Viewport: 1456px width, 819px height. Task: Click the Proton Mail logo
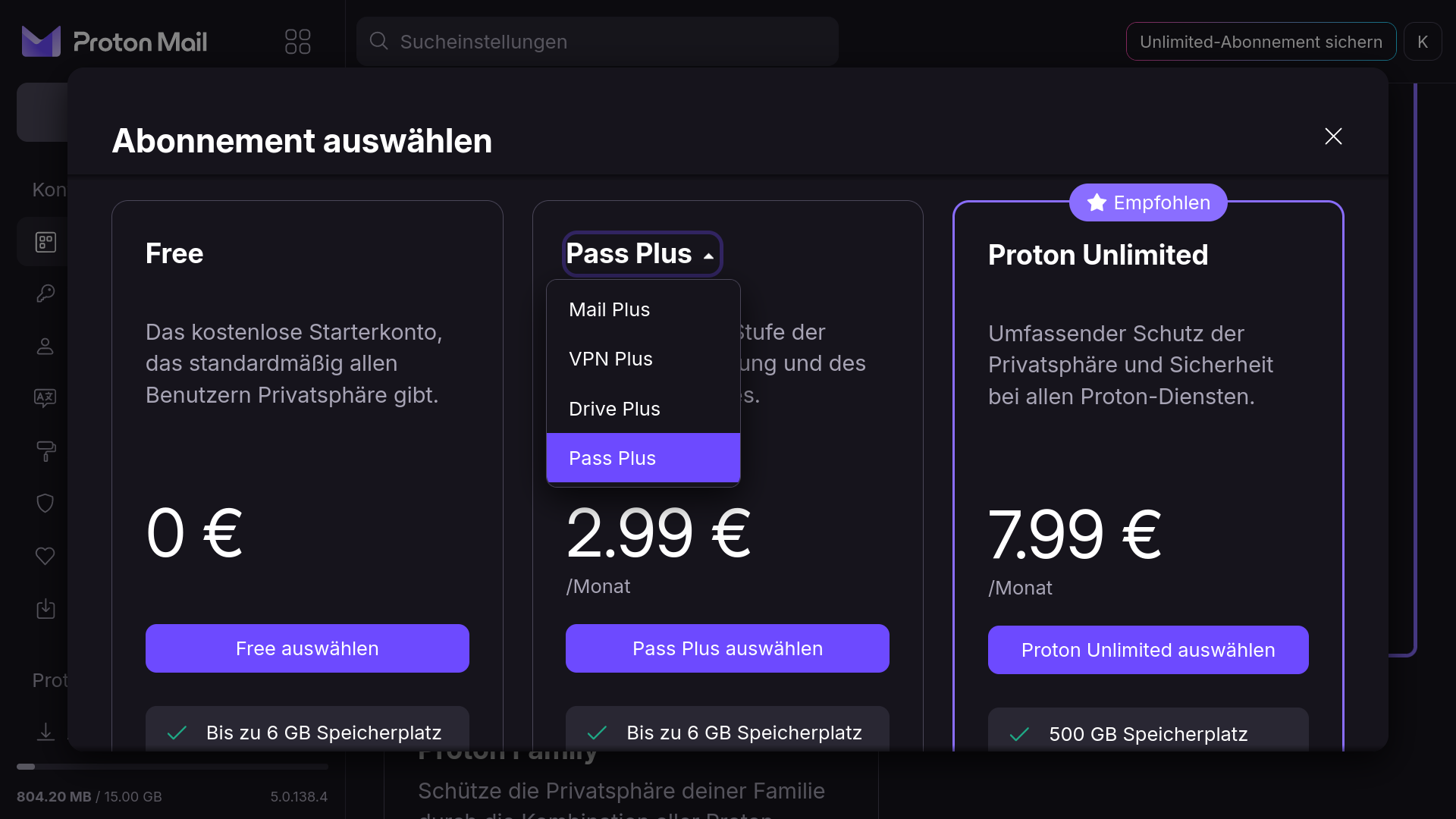tap(115, 42)
